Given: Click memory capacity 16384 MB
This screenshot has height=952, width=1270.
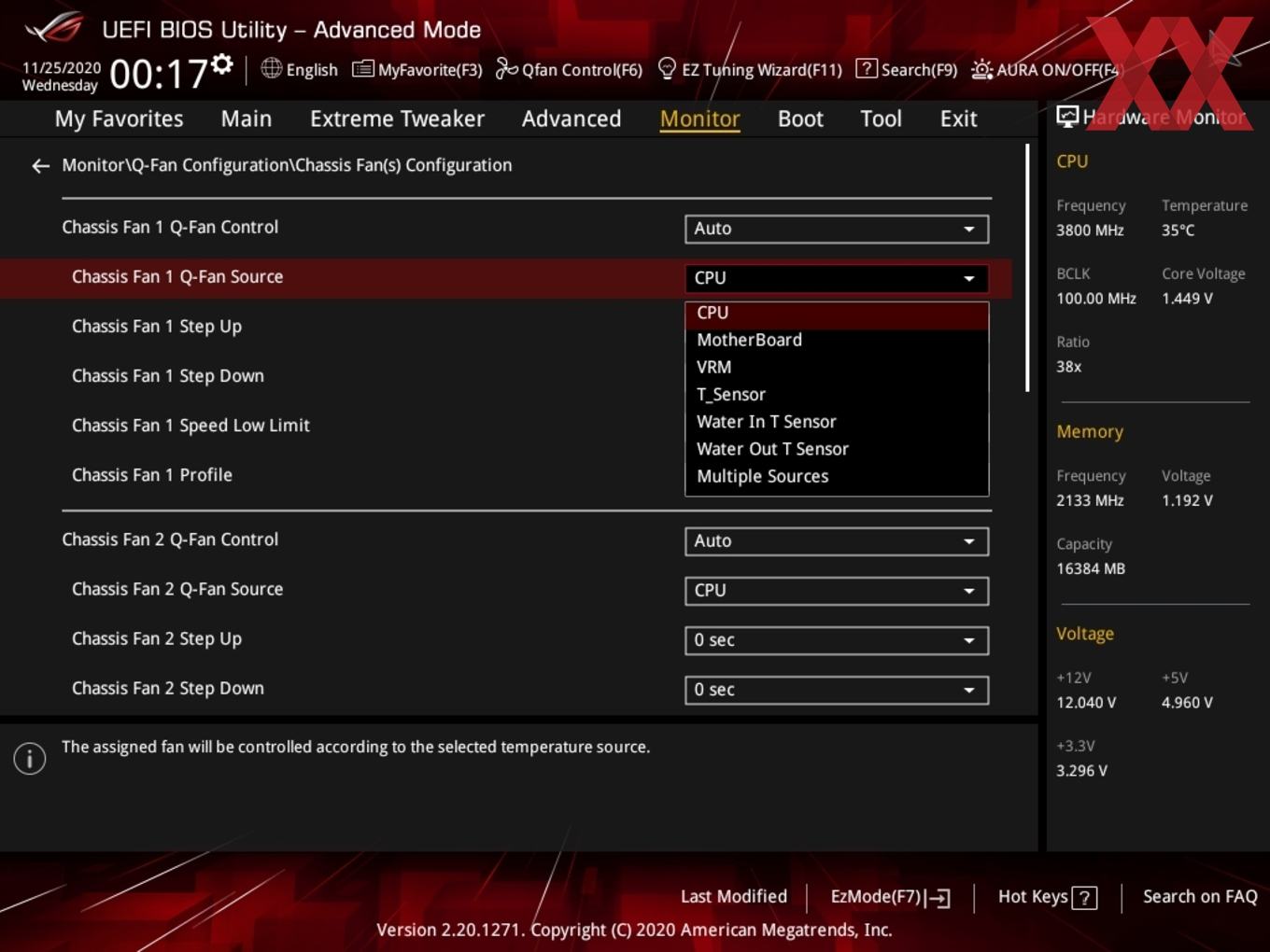Looking at the screenshot, I should [1091, 569].
